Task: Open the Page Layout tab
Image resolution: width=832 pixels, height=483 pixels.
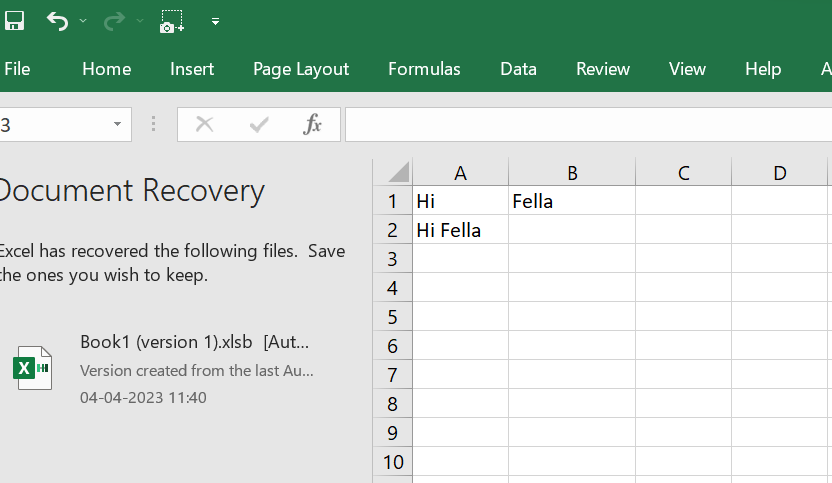Action: coord(301,69)
